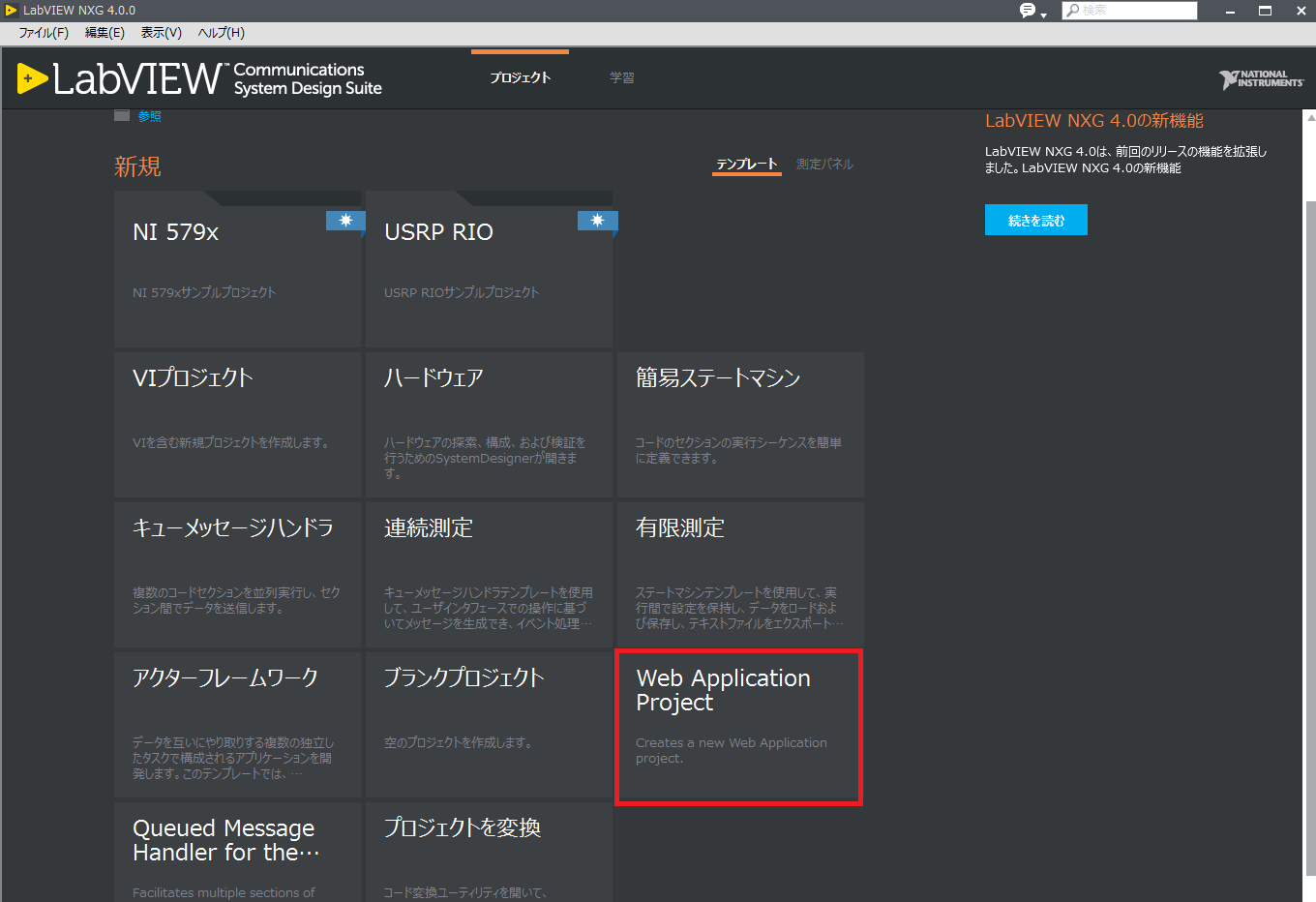Select the ブランクプロジェクト template tile
1316x902 pixels.
(489, 724)
